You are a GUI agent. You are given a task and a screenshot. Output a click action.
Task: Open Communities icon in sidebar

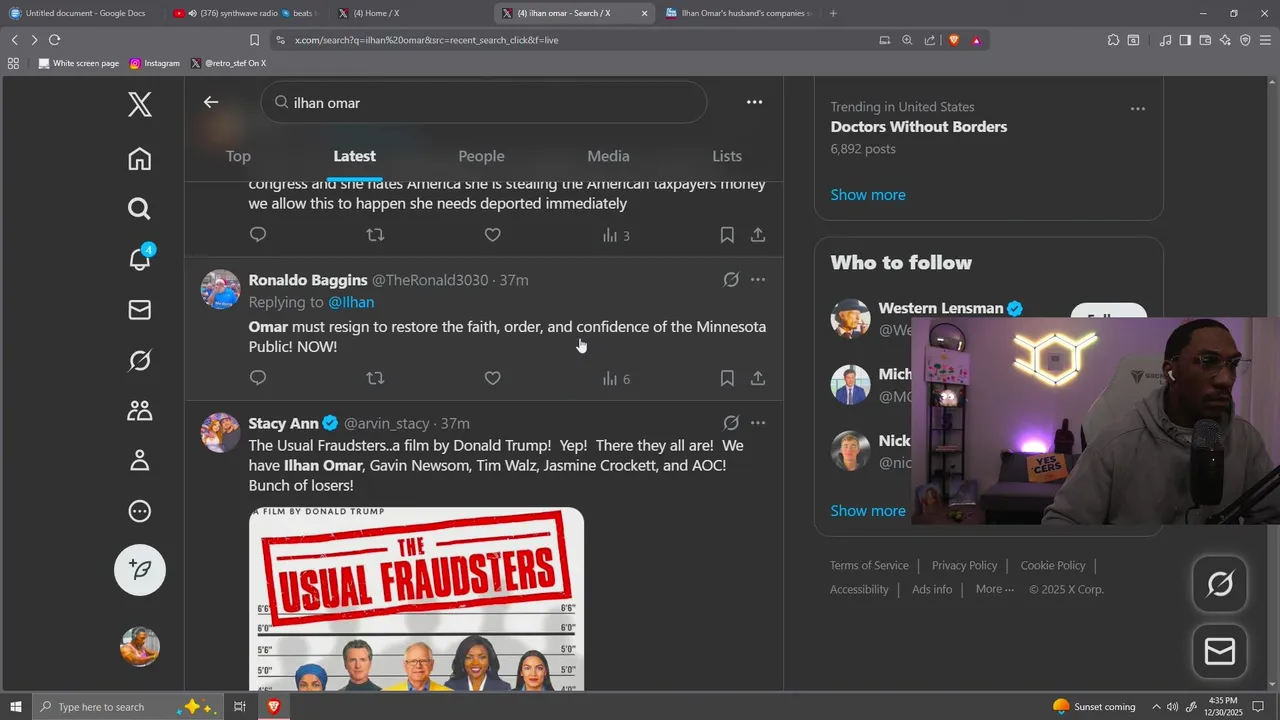(x=140, y=410)
